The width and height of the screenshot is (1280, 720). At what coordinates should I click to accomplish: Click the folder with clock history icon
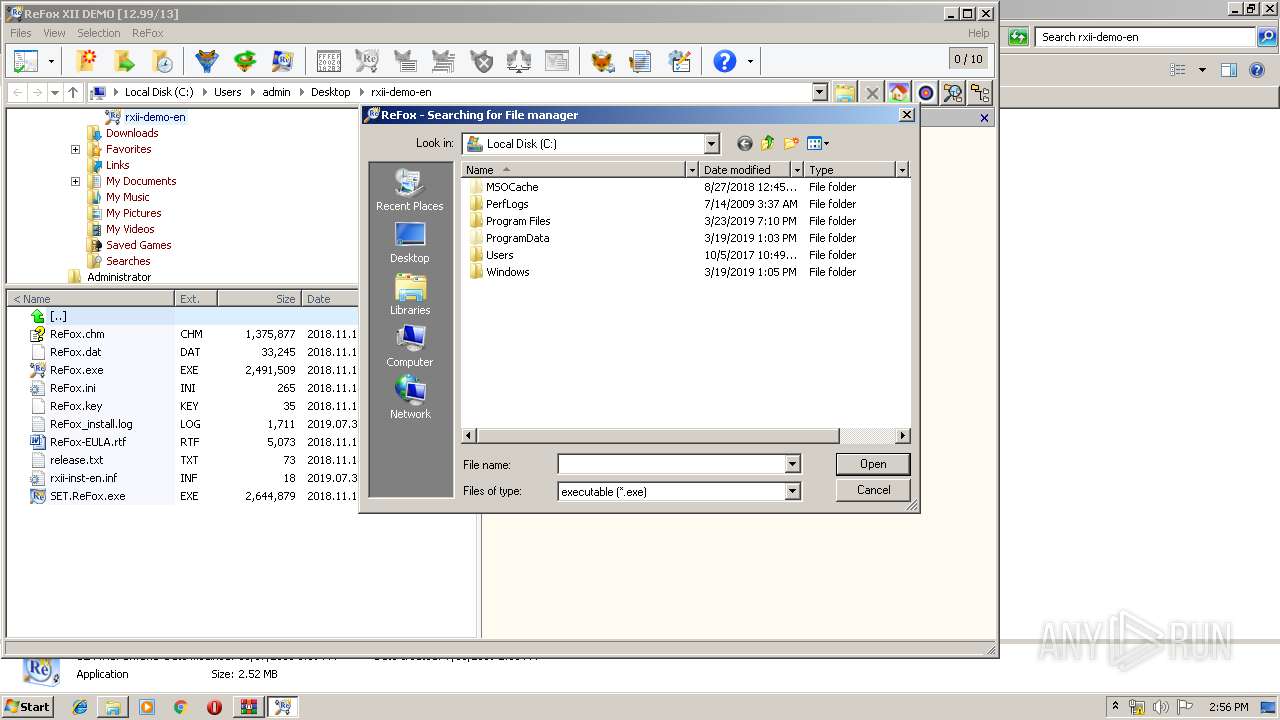point(162,61)
